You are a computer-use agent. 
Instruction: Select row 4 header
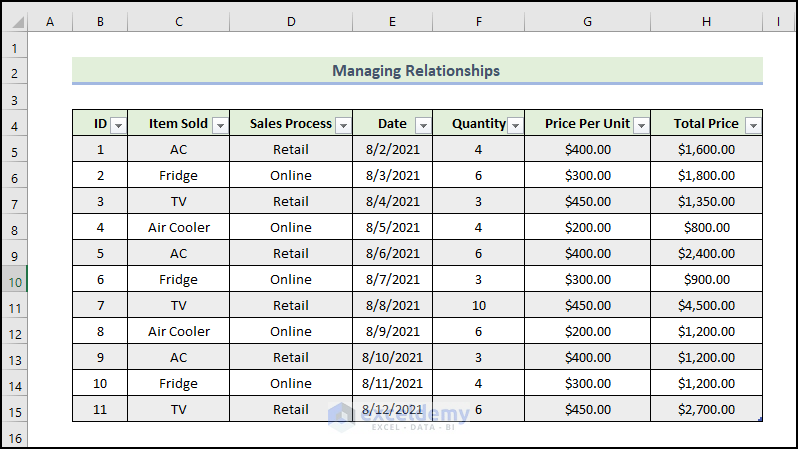point(14,126)
